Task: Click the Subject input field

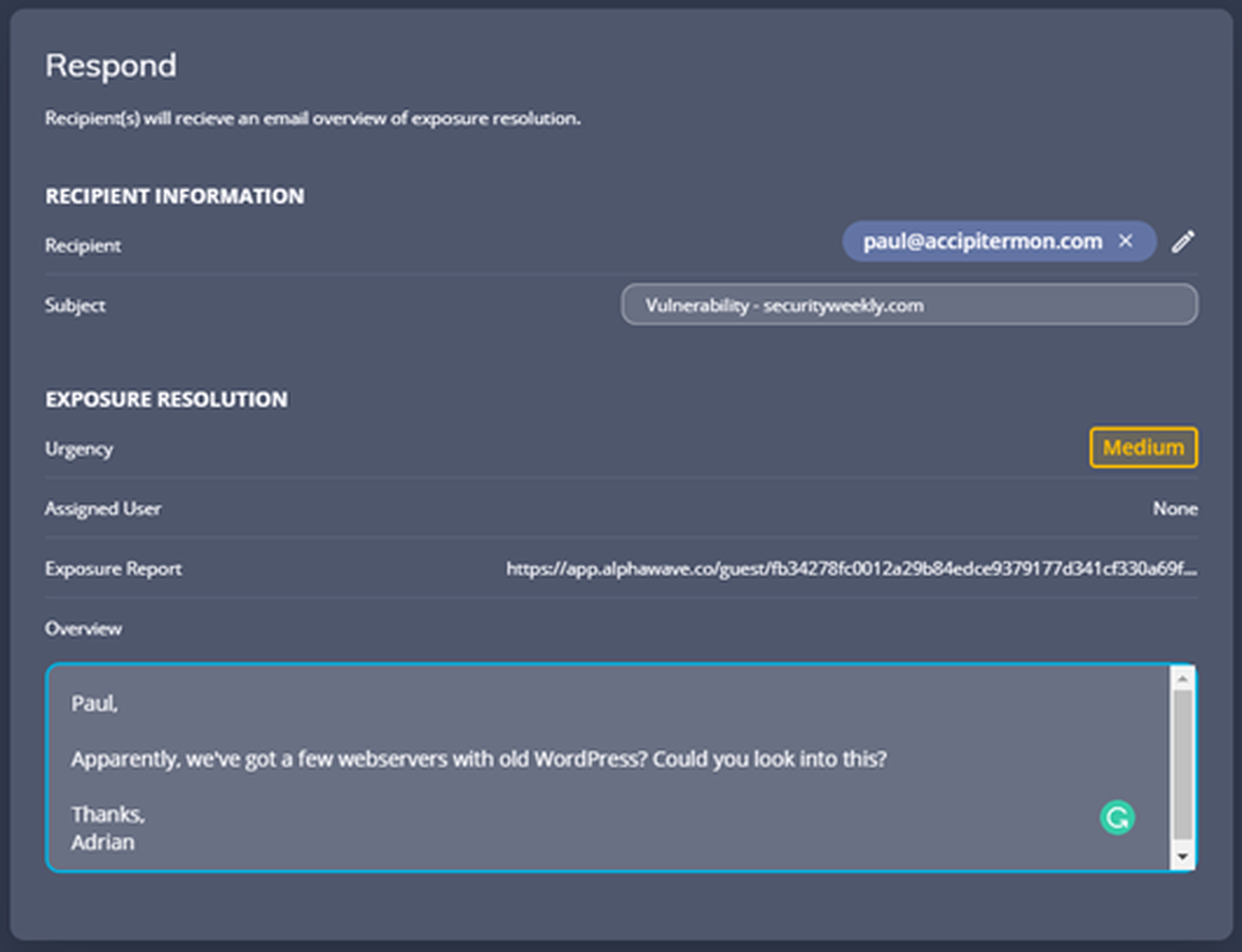Action: tap(909, 305)
